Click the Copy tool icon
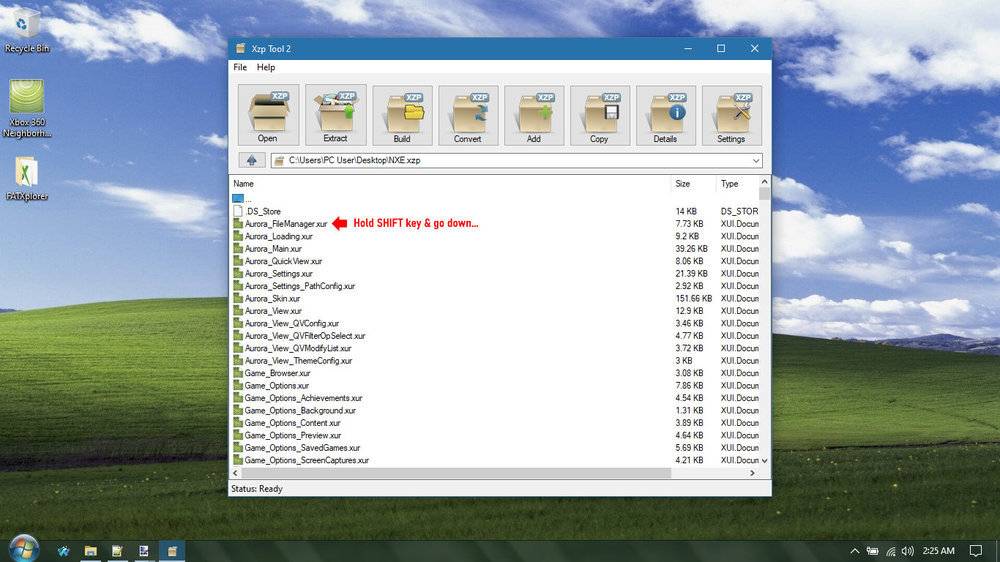The width and height of the screenshot is (1000, 562). (x=599, y=115)
